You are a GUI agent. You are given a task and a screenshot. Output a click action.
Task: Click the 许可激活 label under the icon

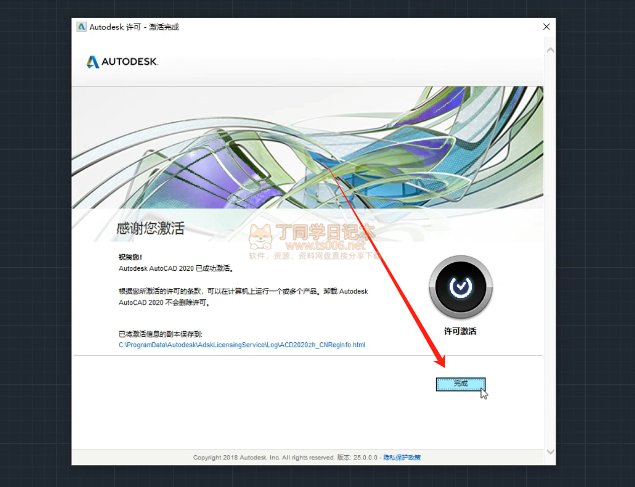click(460, 332)
